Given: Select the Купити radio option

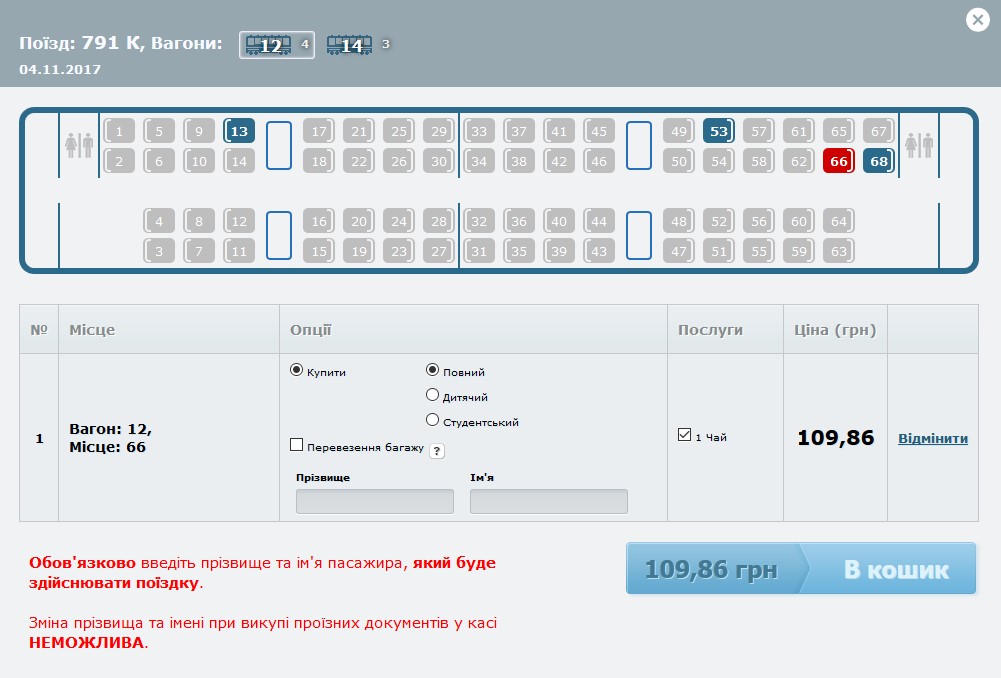Looking at the screenshot, I should point(296,370).
